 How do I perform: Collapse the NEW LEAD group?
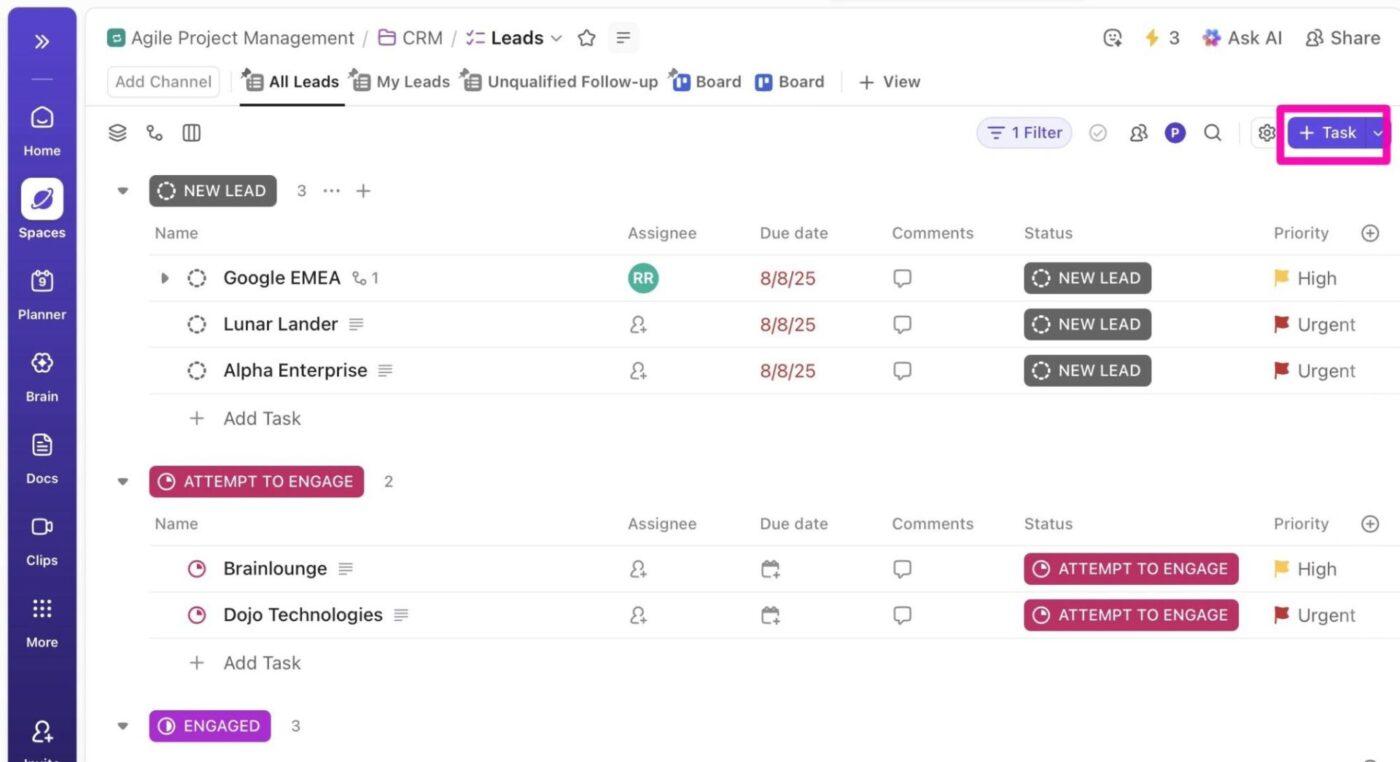[x=122, y=190]
